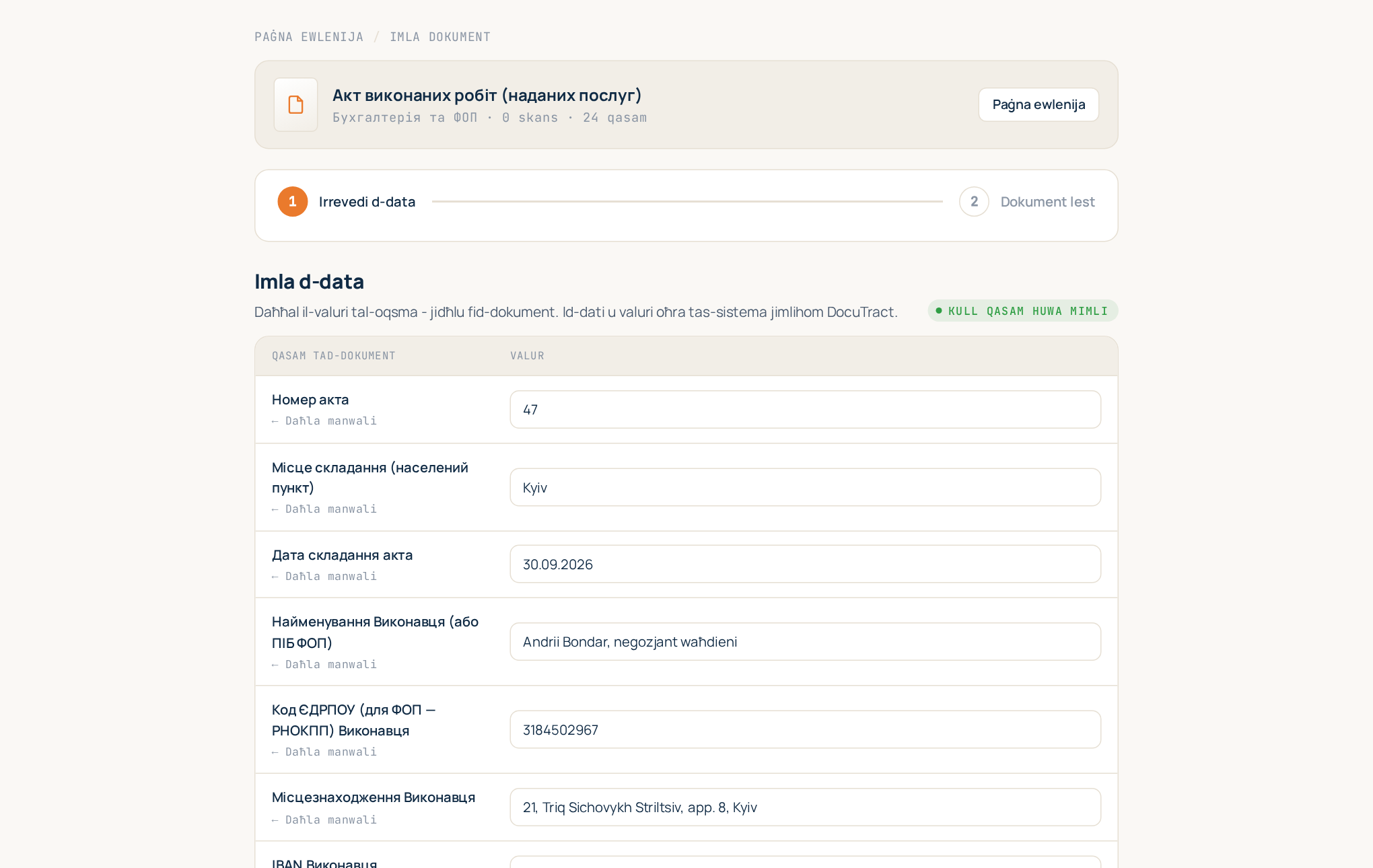This screenshot has width=1373, height=868.
Task: Select the Irrevedi d-data step
Action: tap(367, 202)
